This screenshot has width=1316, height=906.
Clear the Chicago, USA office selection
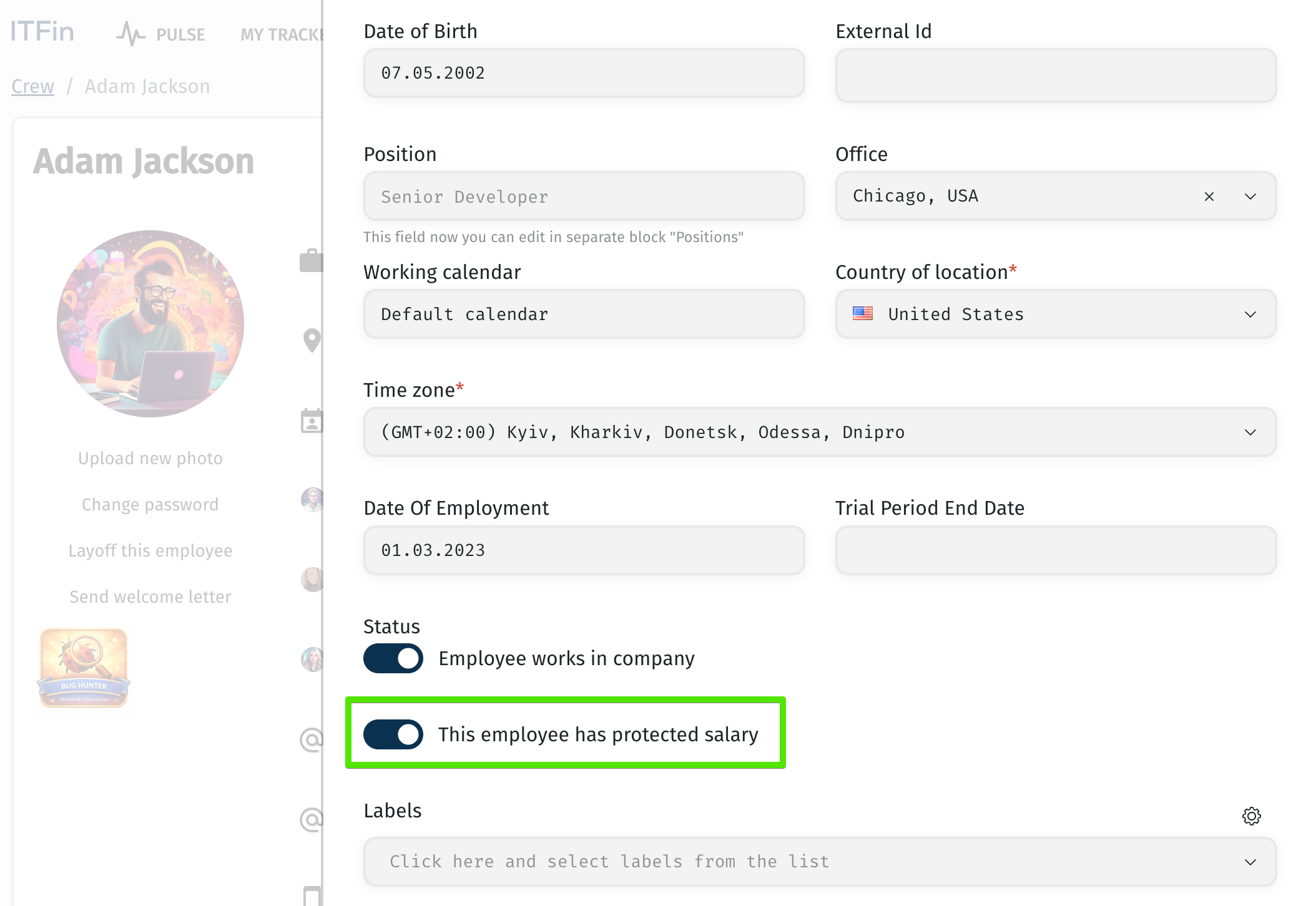[x=1209, y=197]
